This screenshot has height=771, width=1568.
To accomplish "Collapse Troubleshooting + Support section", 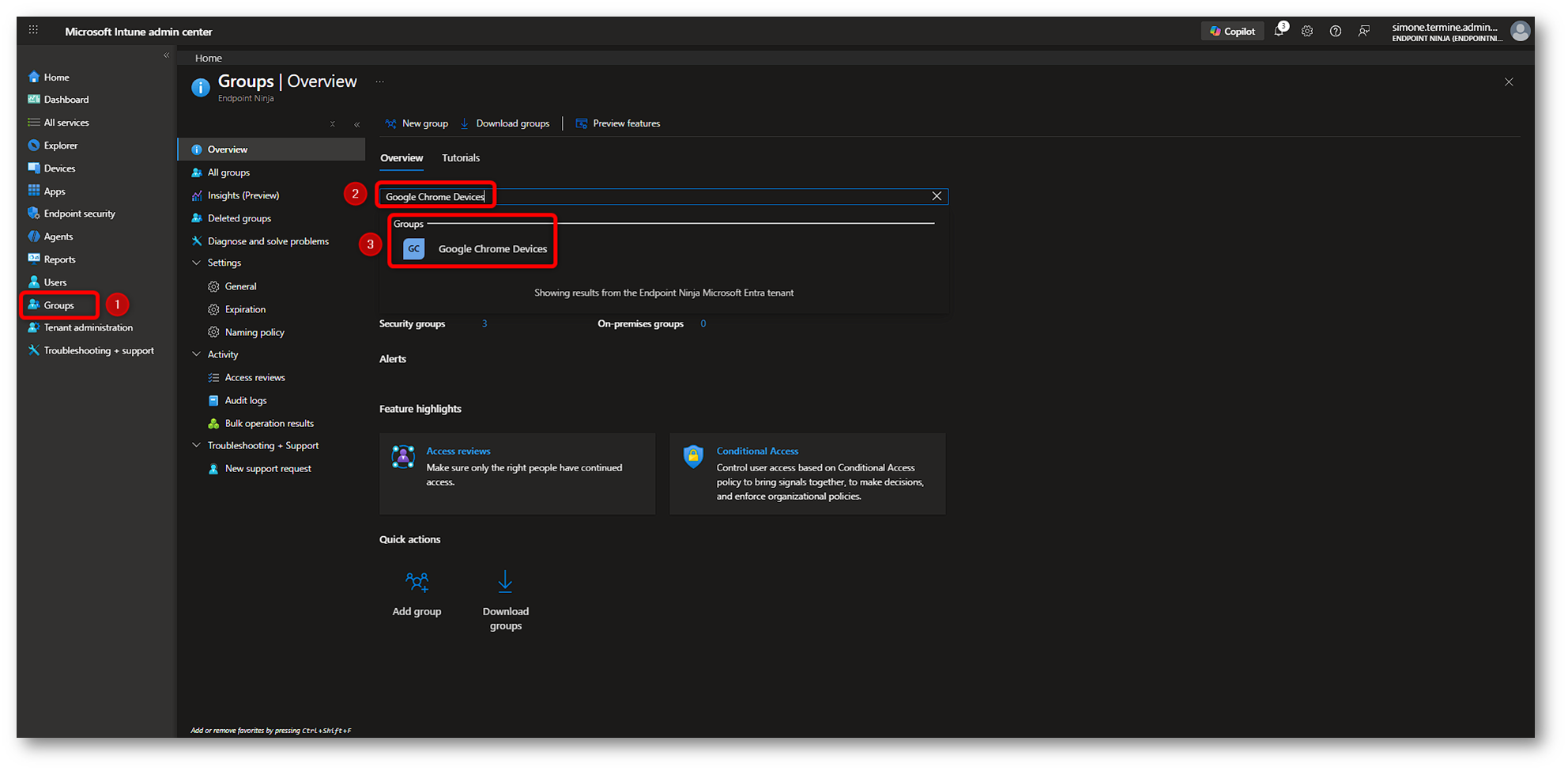I will click(197, 445).
